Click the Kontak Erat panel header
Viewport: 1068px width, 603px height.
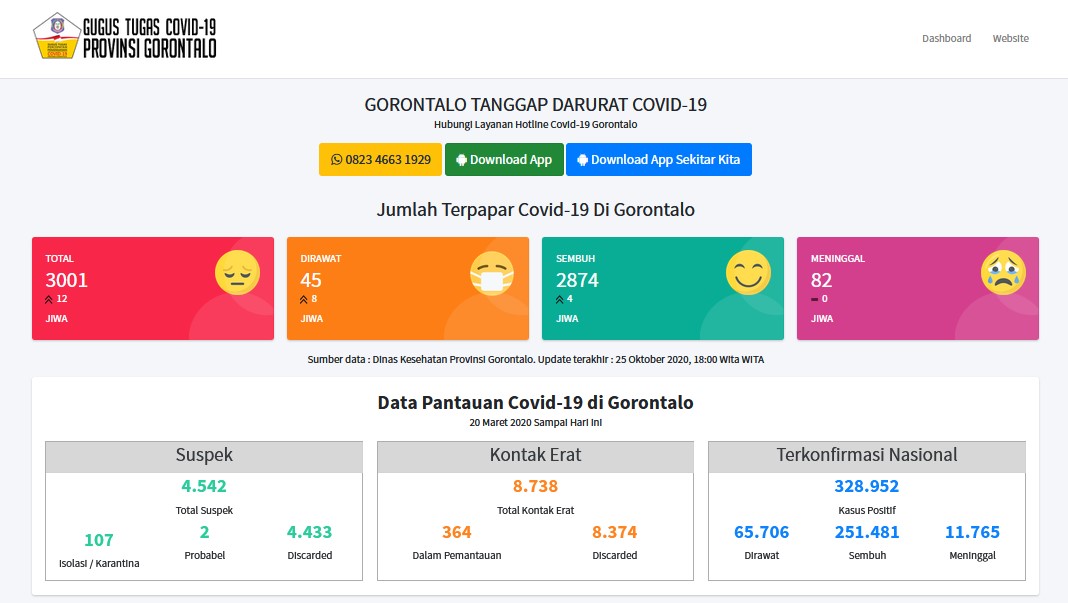point(535,456)
